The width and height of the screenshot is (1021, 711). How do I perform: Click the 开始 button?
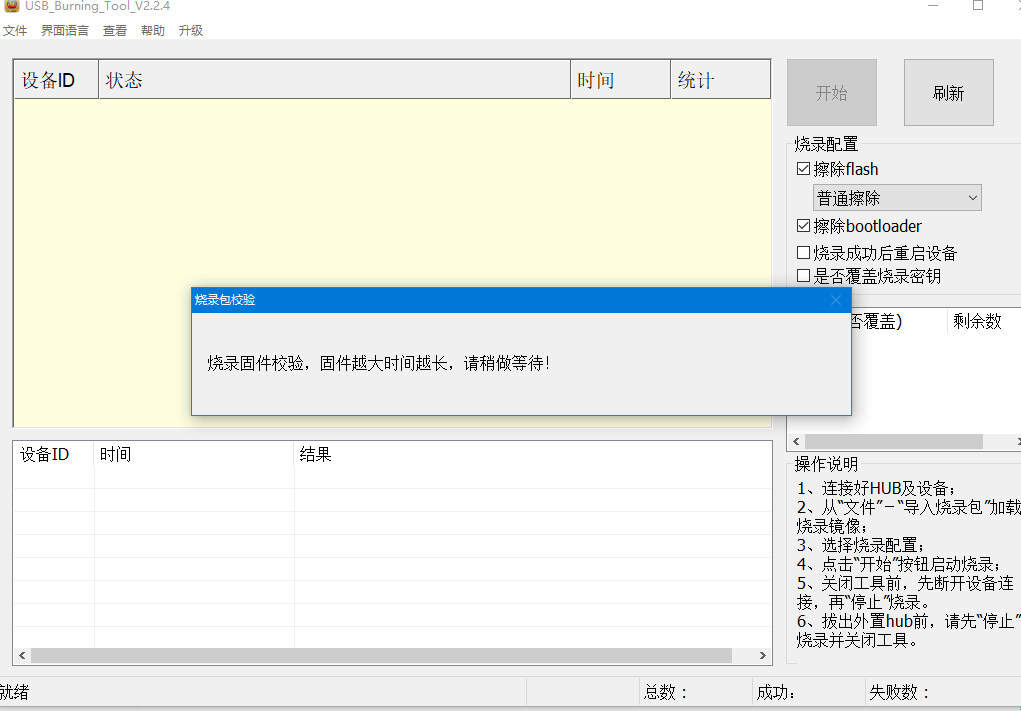831,93
